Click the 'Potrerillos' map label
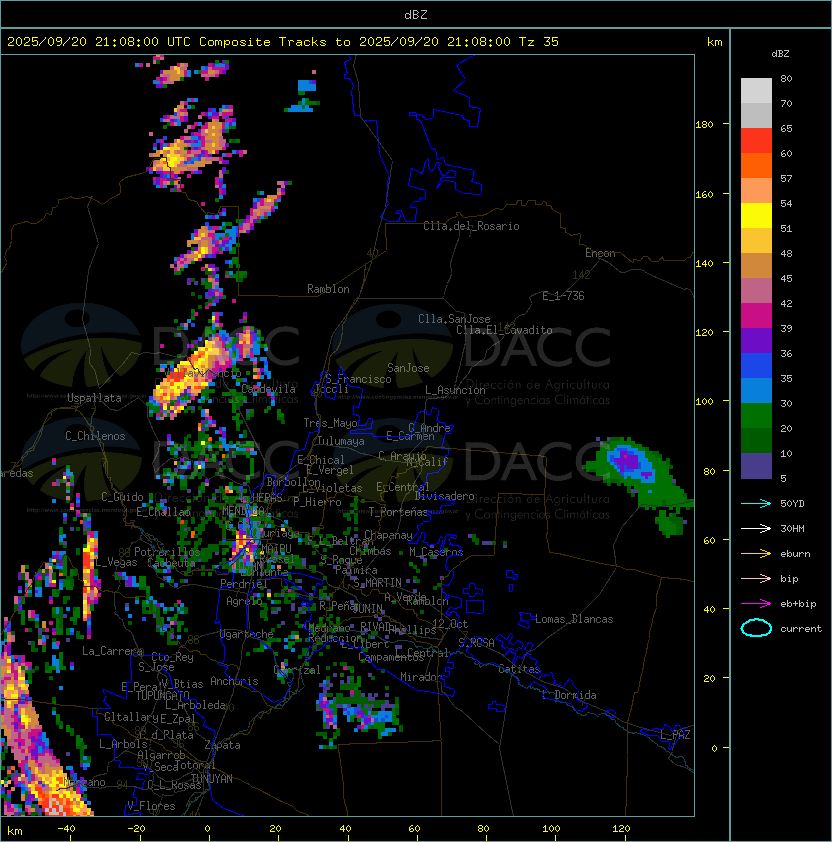 click(x=167, y=552)
